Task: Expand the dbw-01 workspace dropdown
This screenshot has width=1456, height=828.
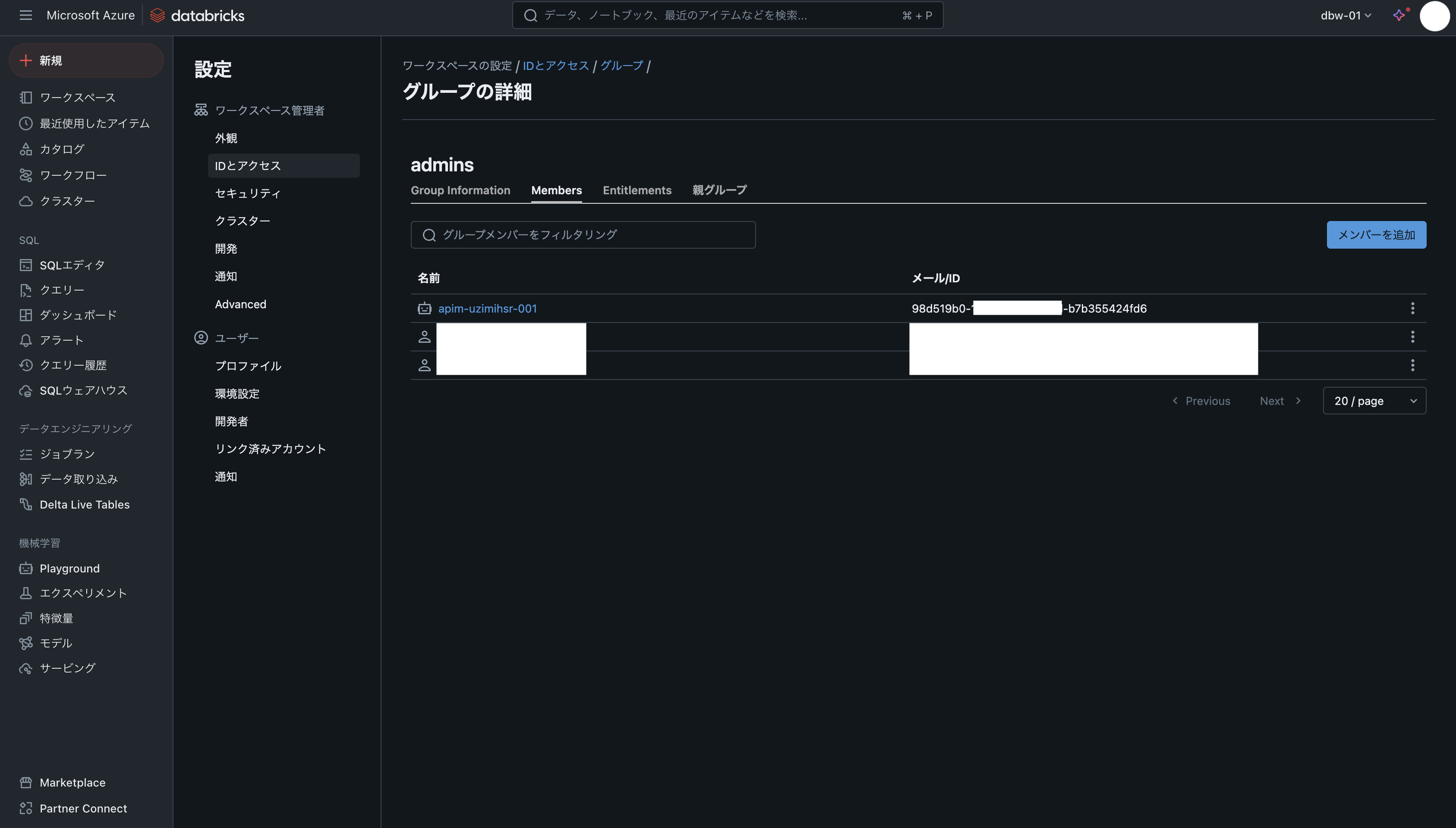Action: [x=1346, y=16]
